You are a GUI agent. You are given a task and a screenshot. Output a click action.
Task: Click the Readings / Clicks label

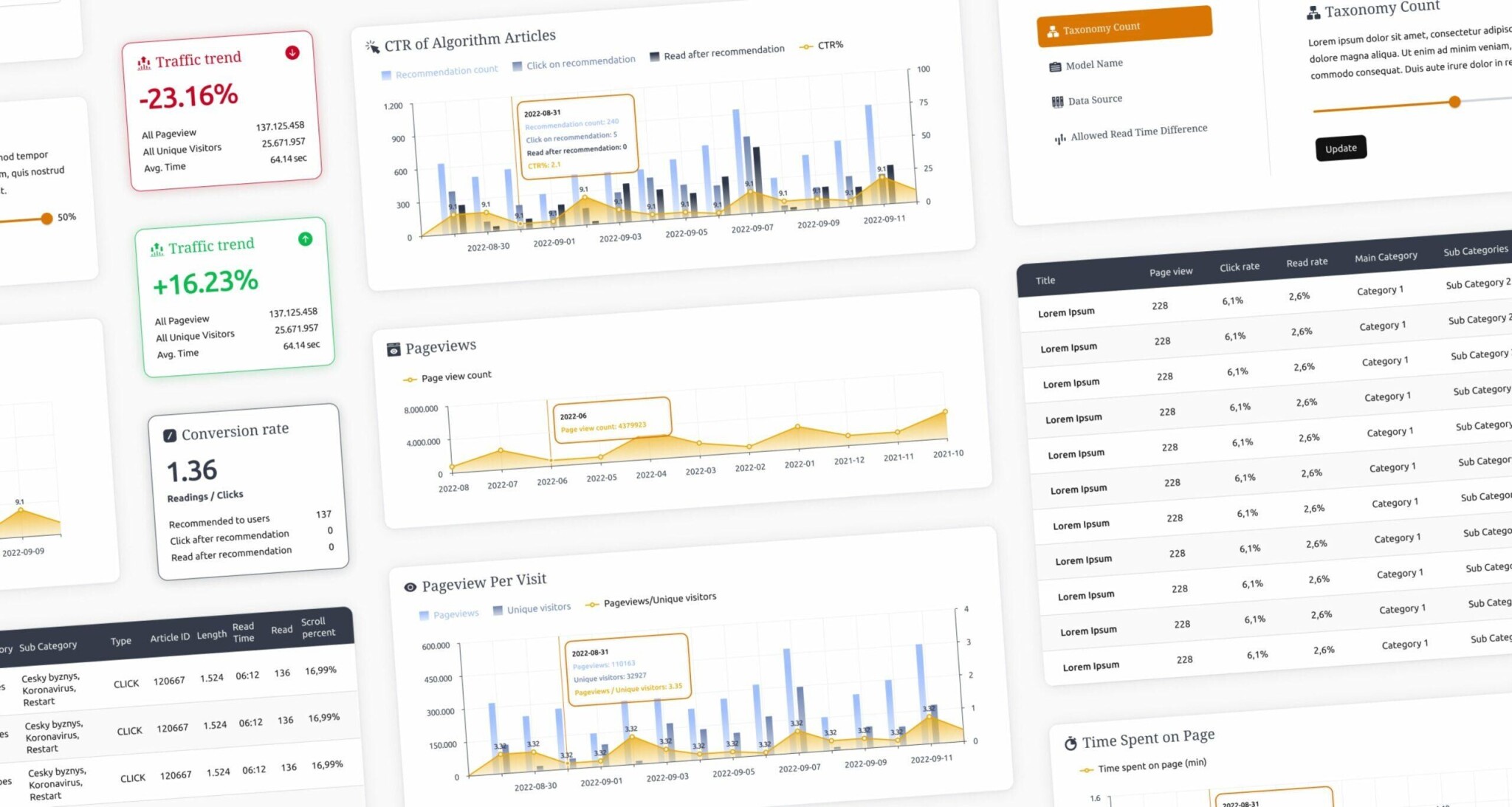click(x=205, y=496)
